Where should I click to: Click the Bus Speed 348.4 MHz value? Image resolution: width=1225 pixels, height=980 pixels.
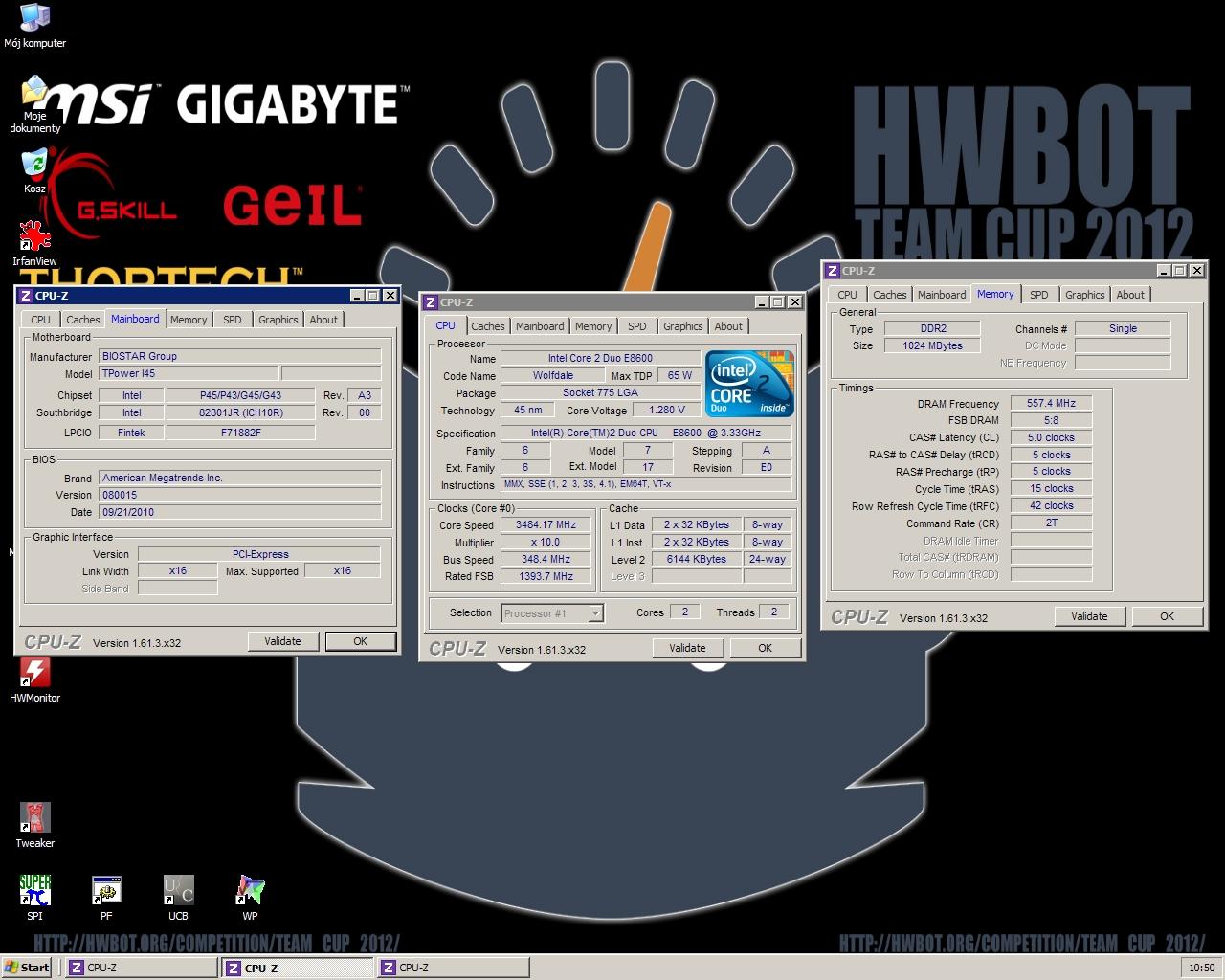click(x=546, y=560)
